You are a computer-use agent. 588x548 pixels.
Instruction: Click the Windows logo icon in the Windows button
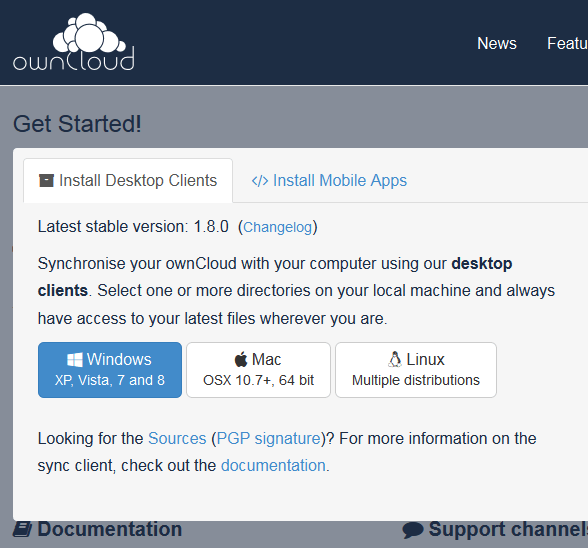(75, 360)
